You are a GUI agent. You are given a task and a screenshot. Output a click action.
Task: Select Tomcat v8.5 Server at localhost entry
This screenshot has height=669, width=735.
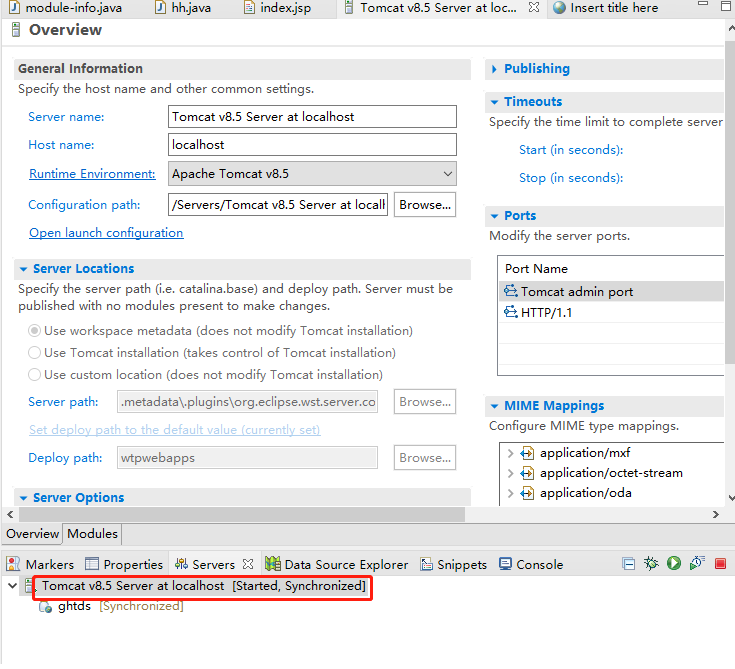click(202, 586)
